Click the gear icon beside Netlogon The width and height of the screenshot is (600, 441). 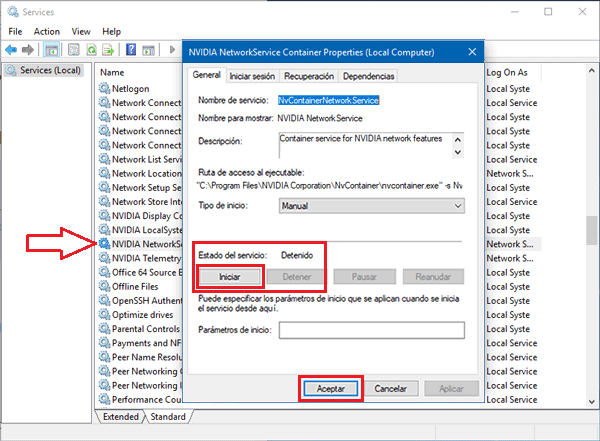(x=104, y=88)
